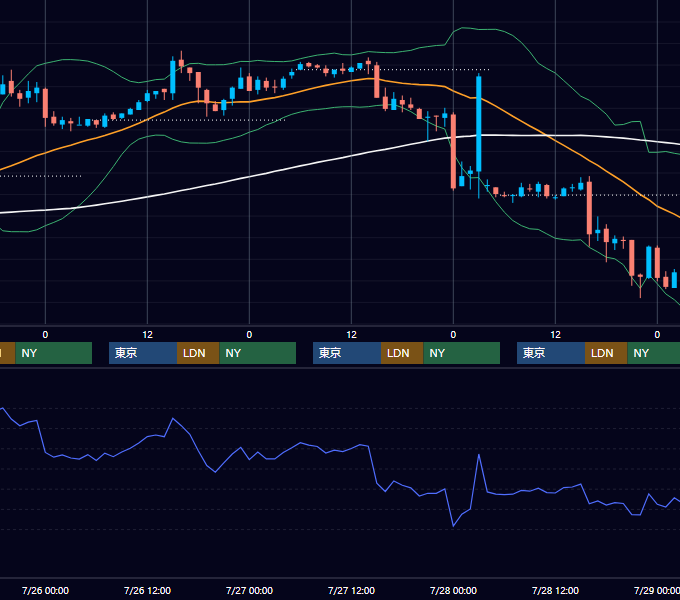Click hour label 12 above 7/27 12:00
The width and height of the screenshot is (680, 600).
351,335
